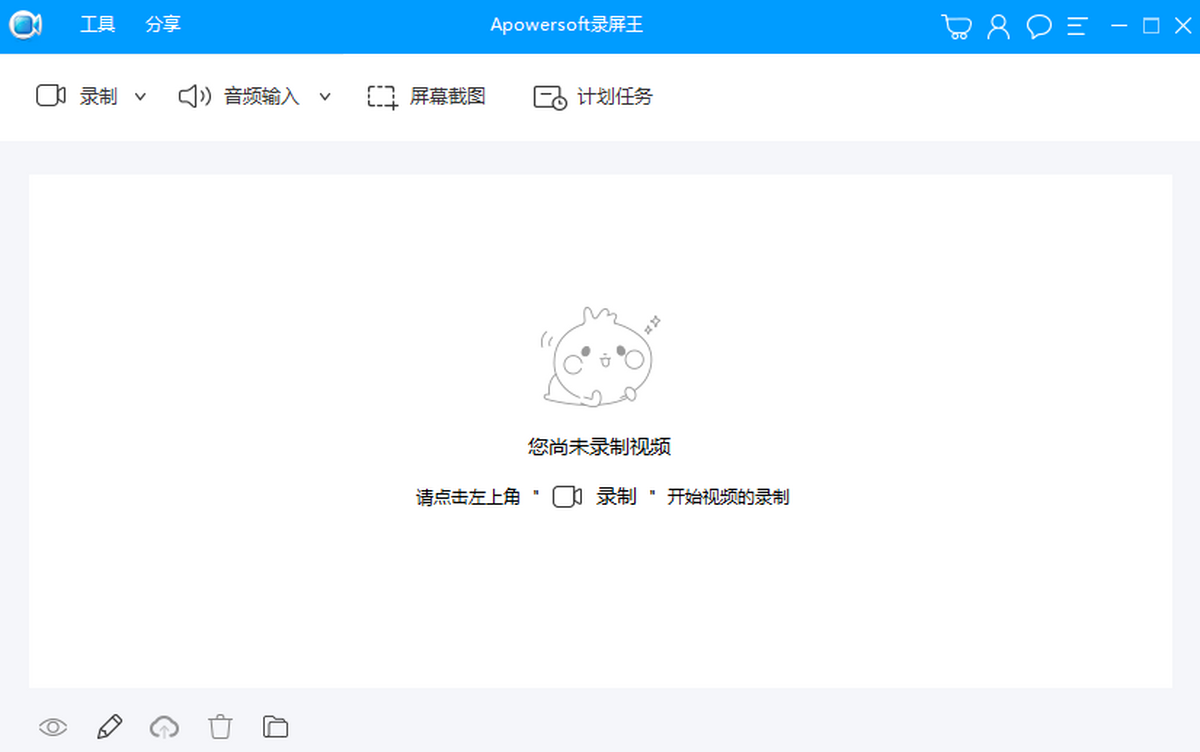Minimize the Apowersoft window
The height and width of the screenshot is (752, 1200).
pyautogui.click(x=1120, y=26)
